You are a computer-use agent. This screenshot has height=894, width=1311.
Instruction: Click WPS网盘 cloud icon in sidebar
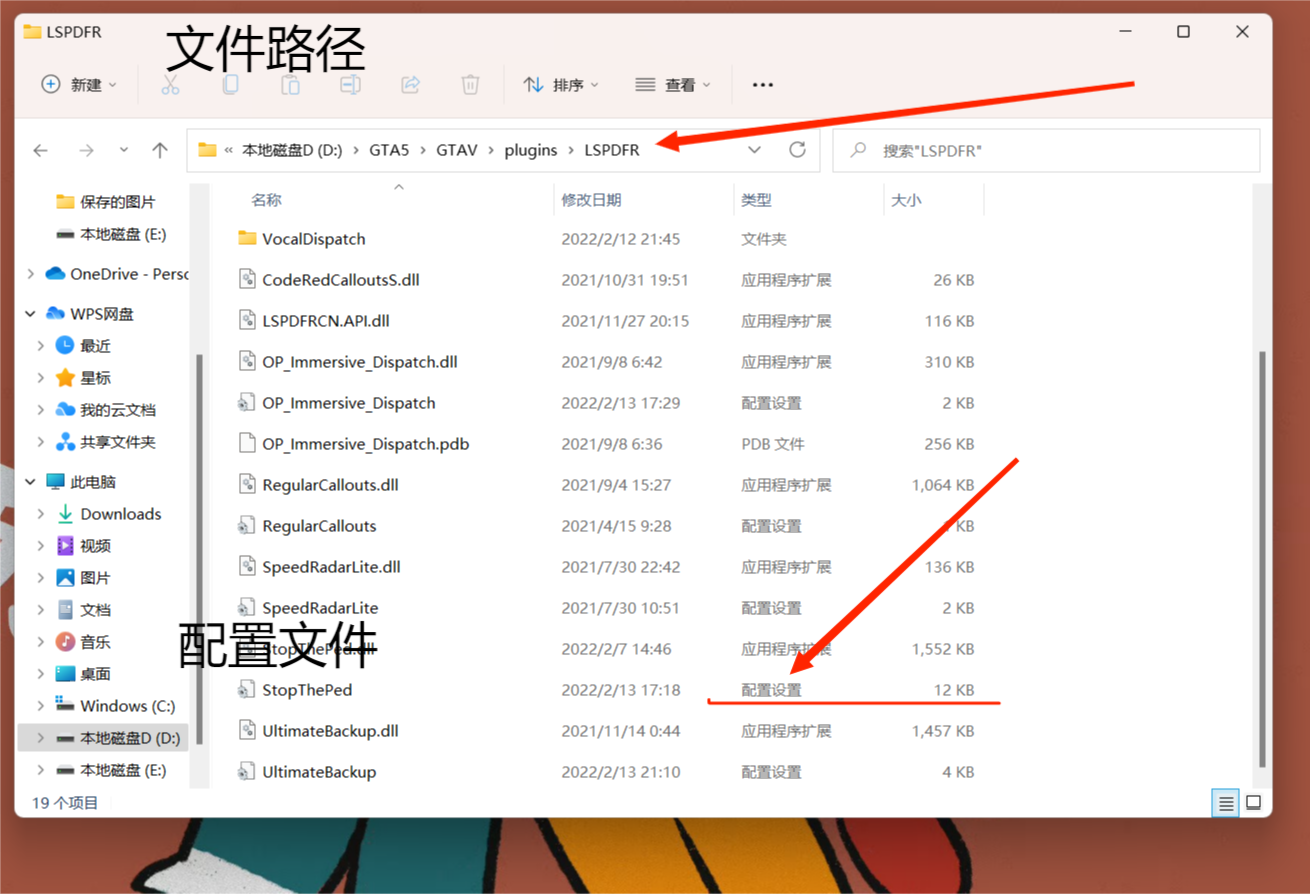pyautogui.click(x=55, y=314)
